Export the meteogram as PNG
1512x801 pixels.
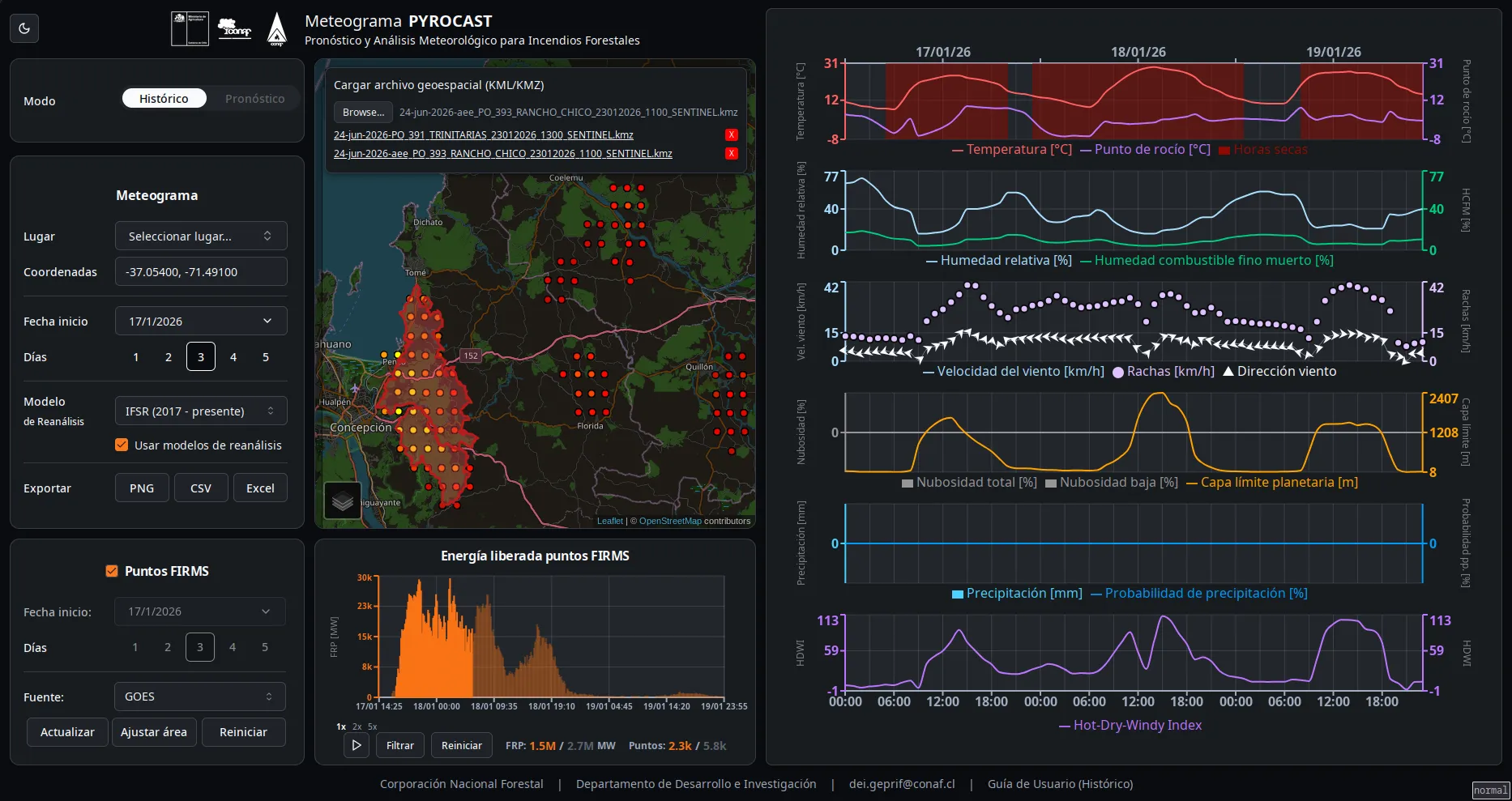[x=142, y=488]
